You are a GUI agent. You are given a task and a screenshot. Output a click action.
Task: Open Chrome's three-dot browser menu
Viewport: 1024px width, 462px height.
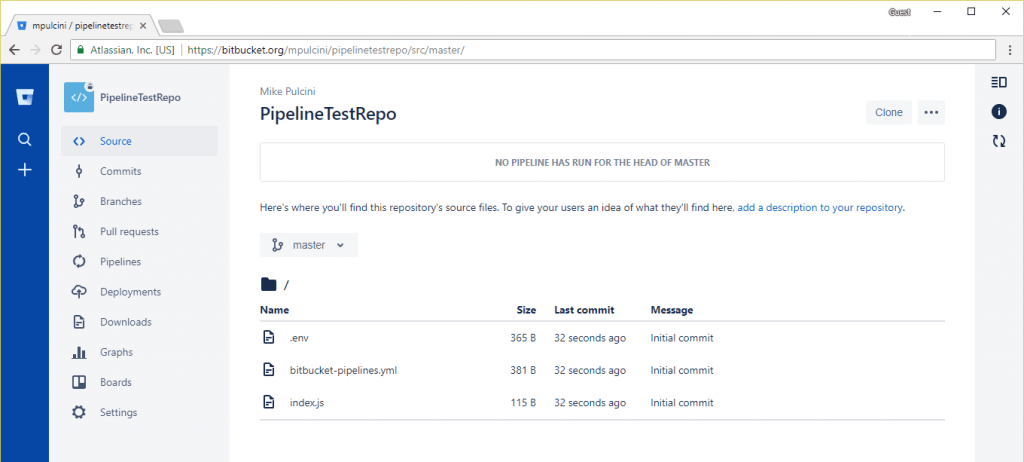(x=1008, y=49)
